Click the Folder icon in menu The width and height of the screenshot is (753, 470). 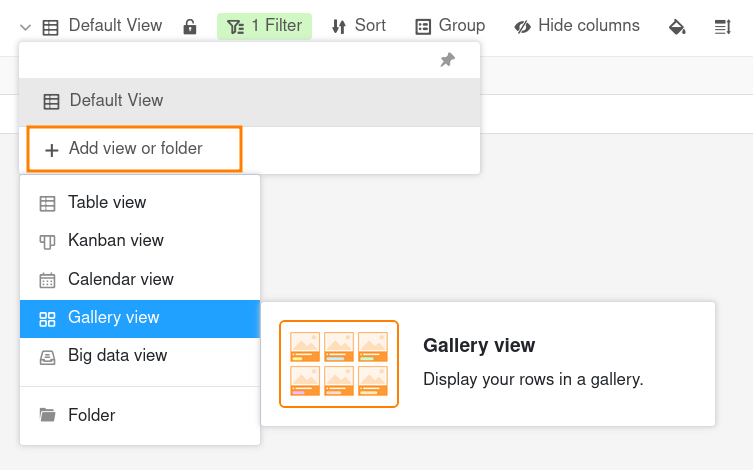[47, 415]
